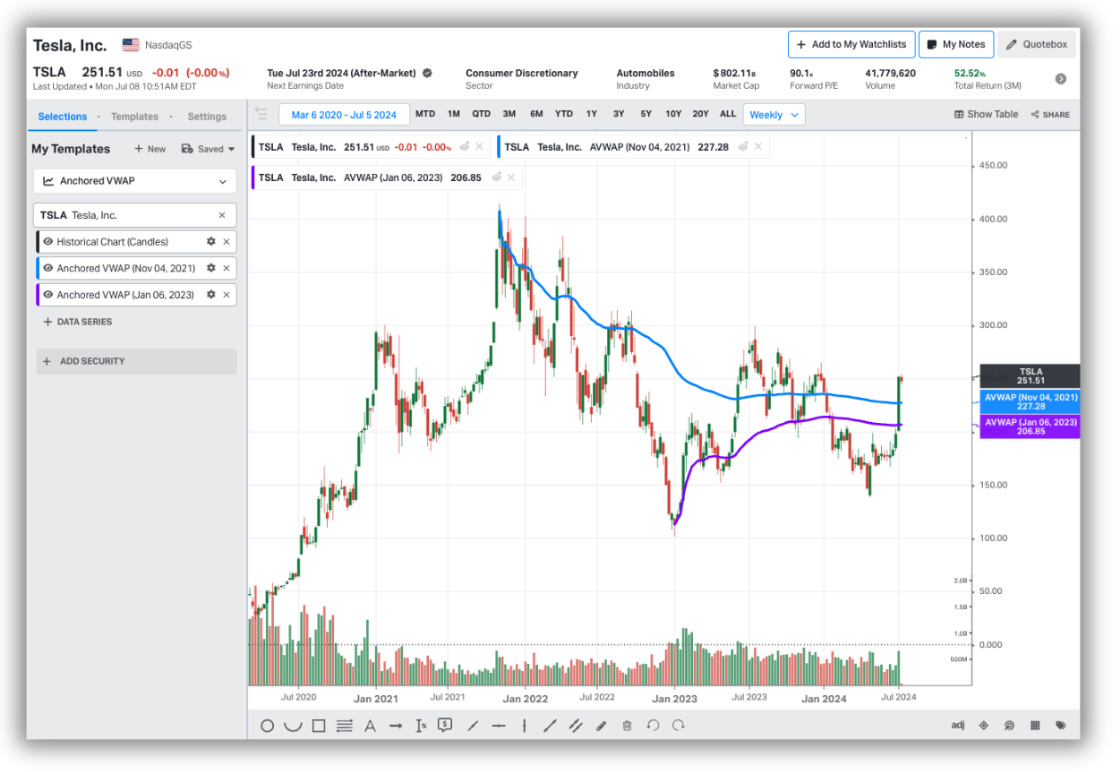Select the price callout bubble tool
The height and width of the screenshot is (772, 1120).
(445, 726)
